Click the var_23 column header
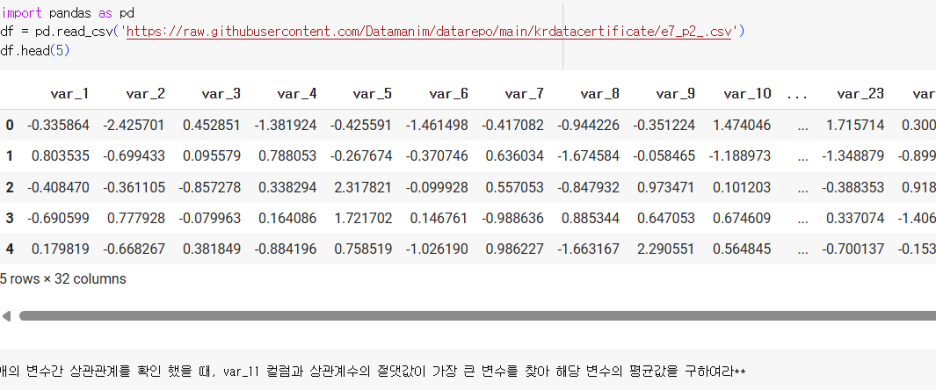 860,94
